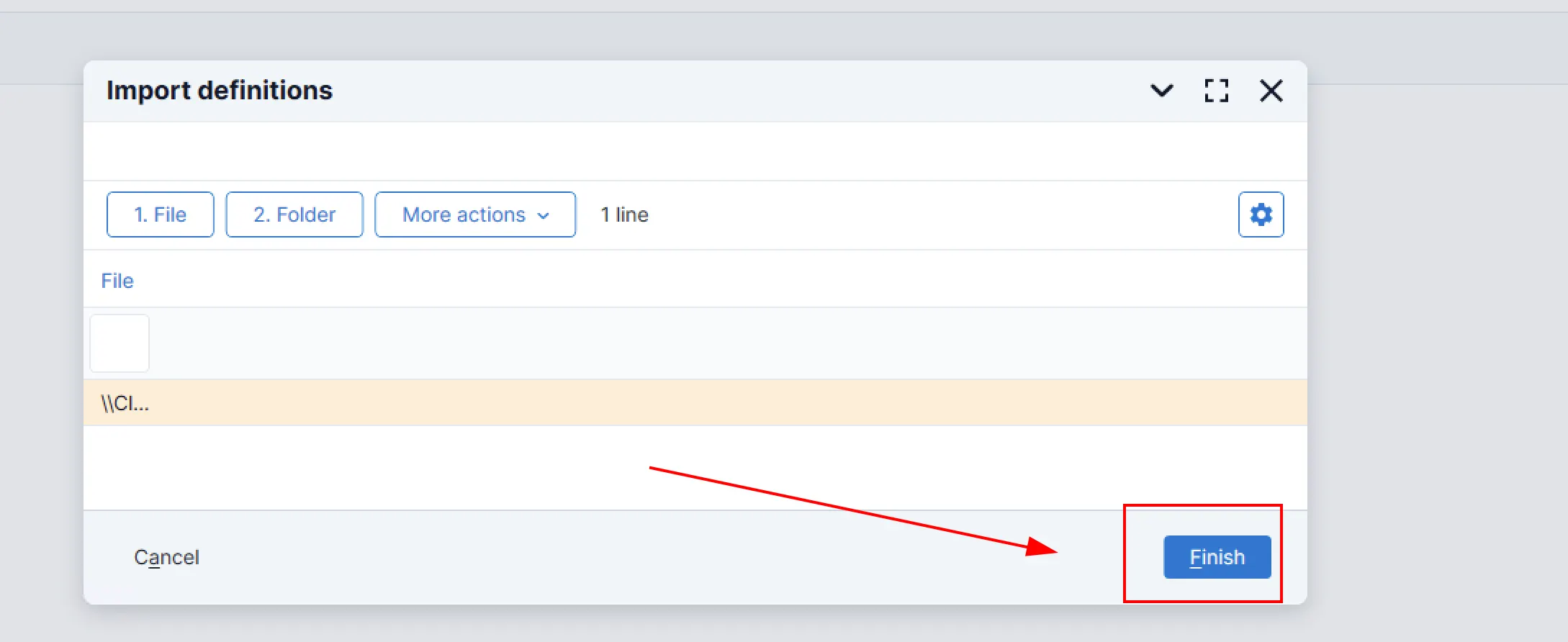Expand the More actions dropdown
1568x642 pixels.
[x=464, y=214]
